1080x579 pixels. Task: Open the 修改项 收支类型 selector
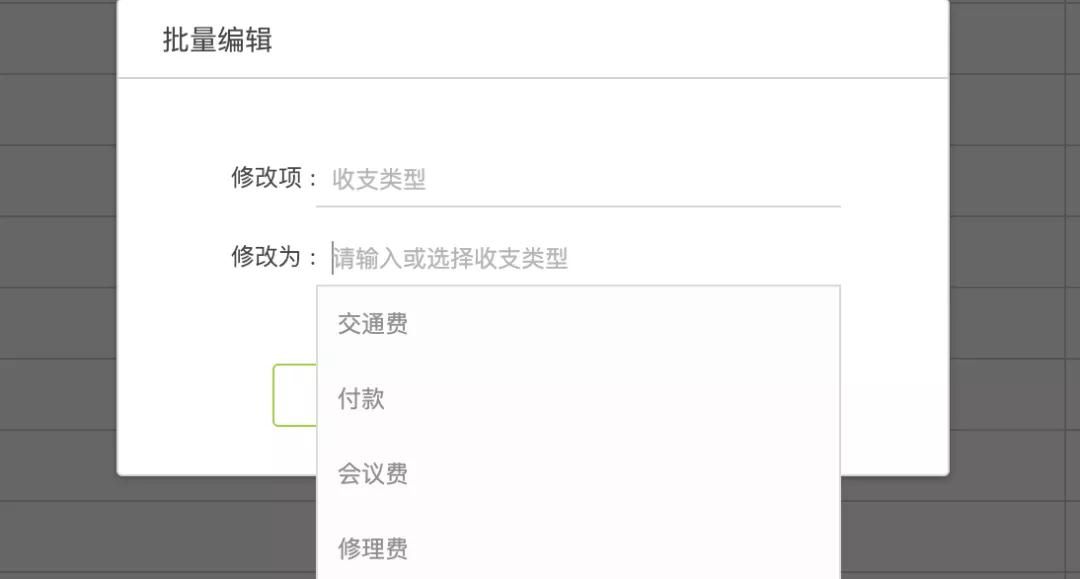point(577,180)
